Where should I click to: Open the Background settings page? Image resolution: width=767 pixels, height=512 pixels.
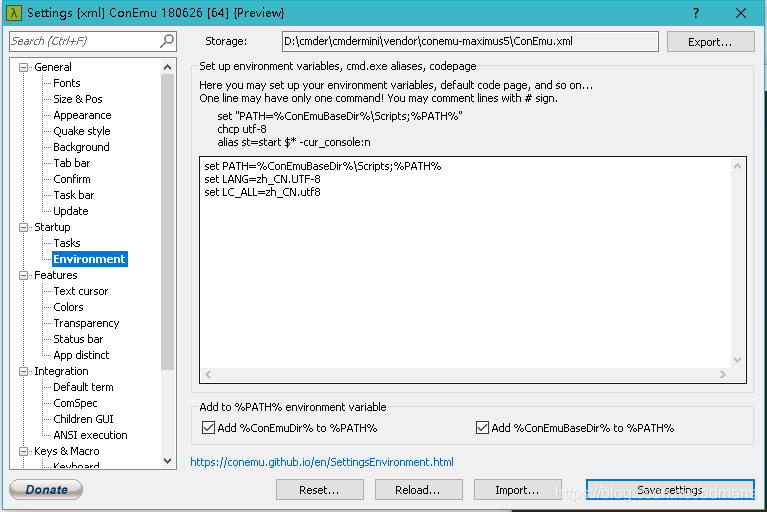pyautogui.click(x=81, y=147)
